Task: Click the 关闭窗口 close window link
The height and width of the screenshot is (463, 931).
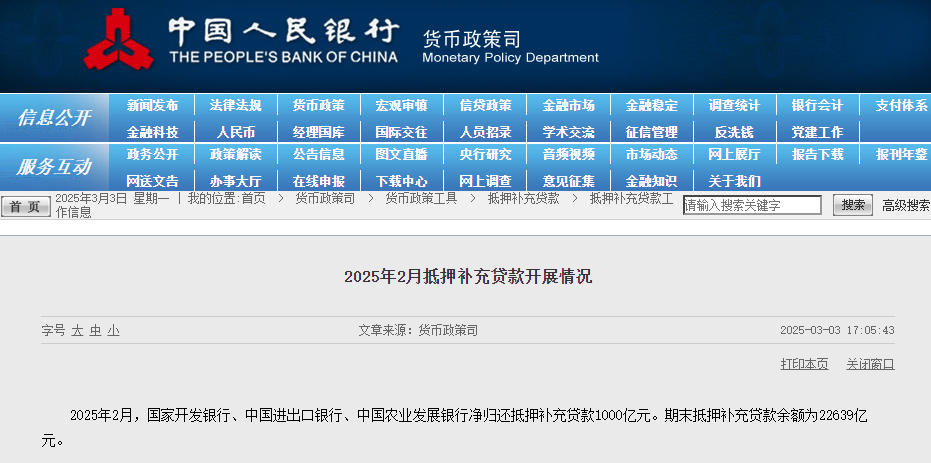Action: [870, 364]
